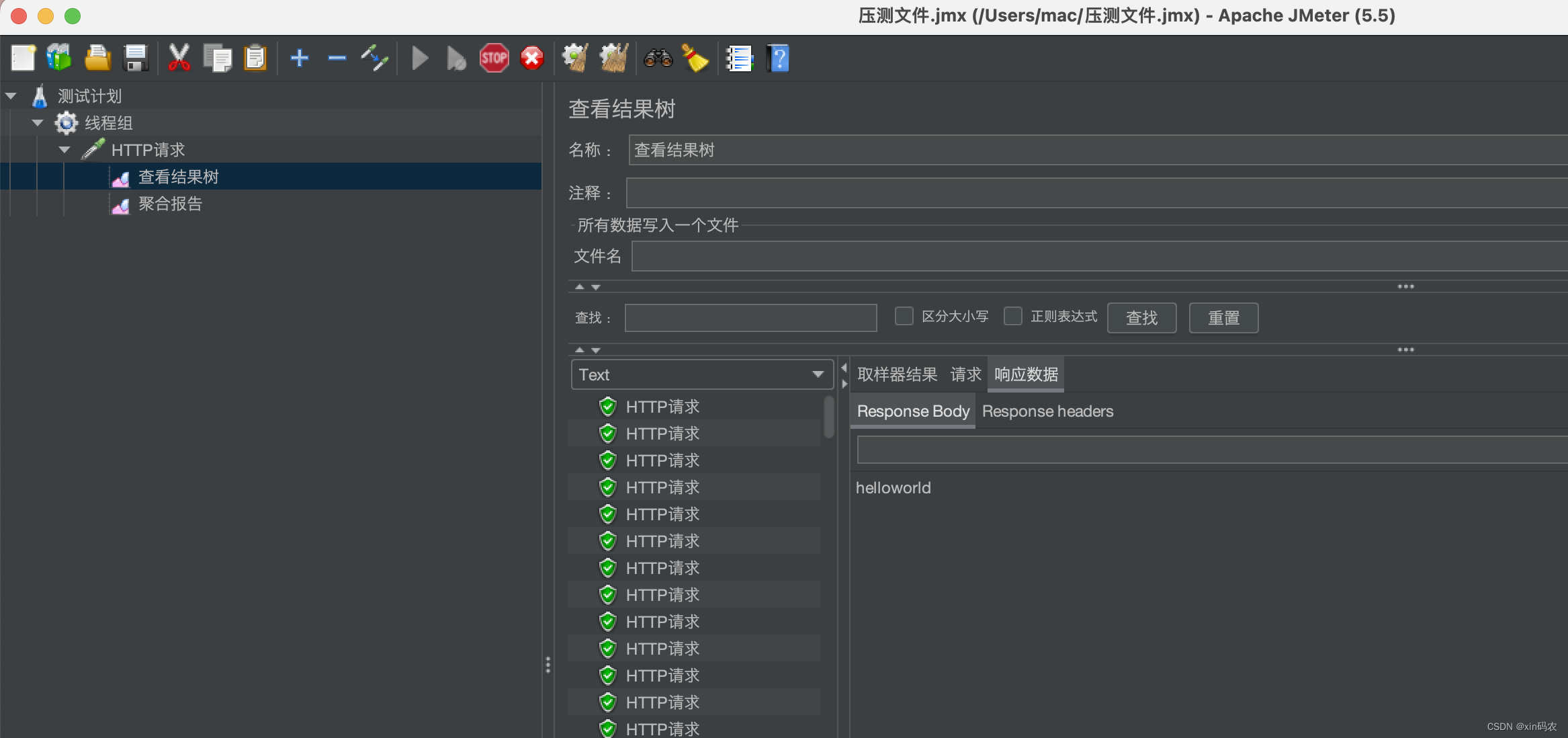Create a new test plan with the new file icon

point(23,58)
